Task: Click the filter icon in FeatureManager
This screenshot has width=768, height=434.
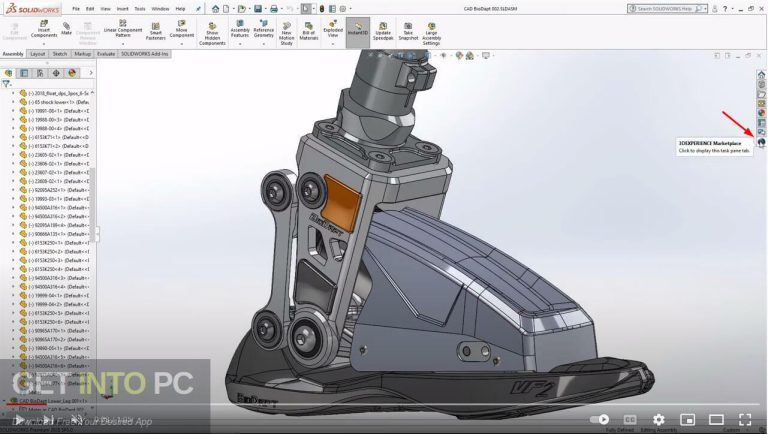Action: pos(6,84)
